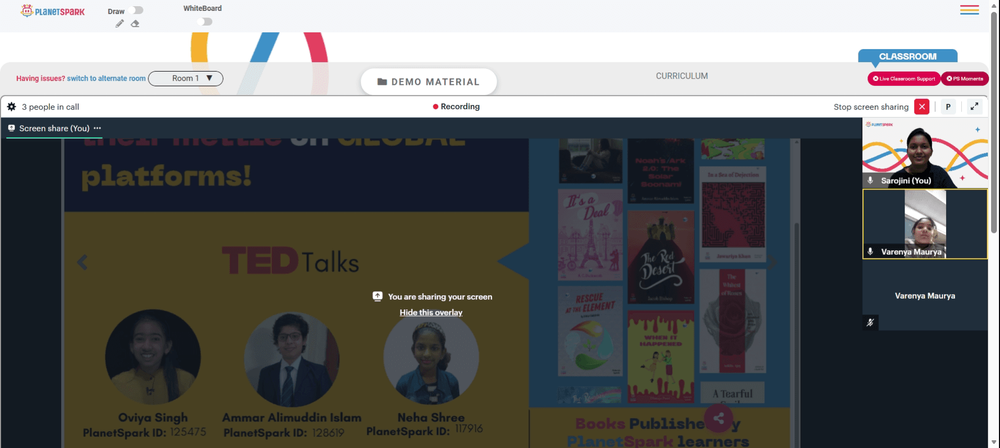
Task: Enter fullscreen mode for the call
Action: pos(974,107)
